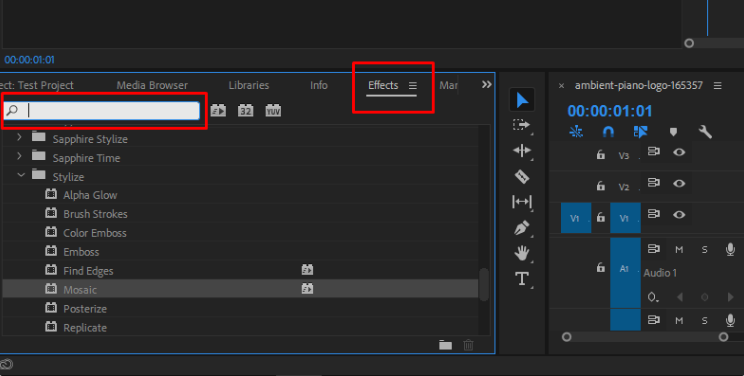Select the ambient-piano-logo-165357 sequence tab

[x=638, y=85]
